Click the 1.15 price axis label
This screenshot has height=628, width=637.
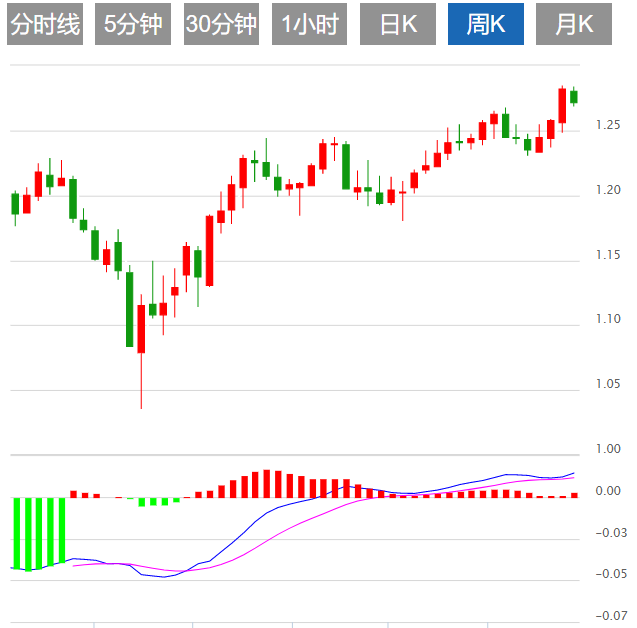point(608,255)
